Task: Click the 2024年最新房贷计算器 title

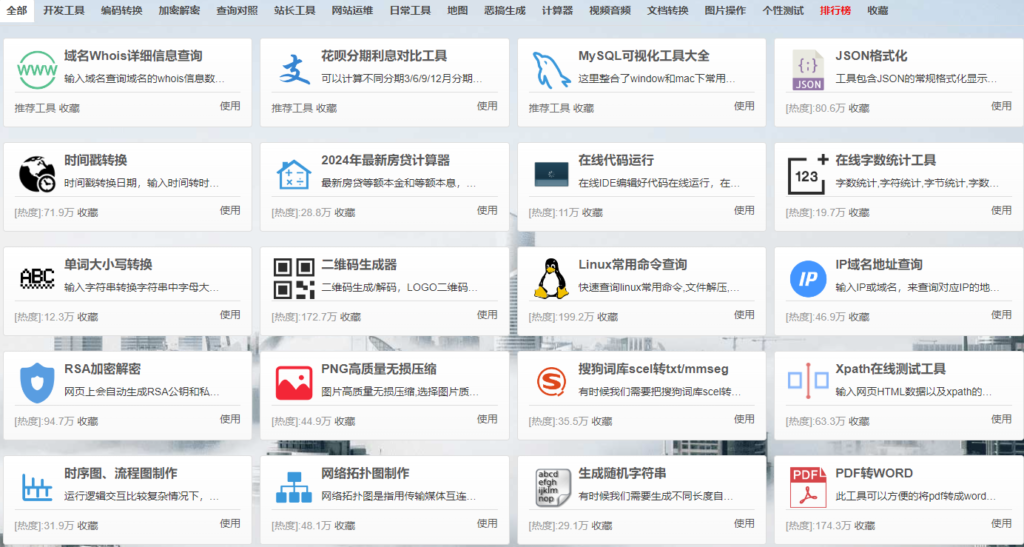Action: pos(385,160)
